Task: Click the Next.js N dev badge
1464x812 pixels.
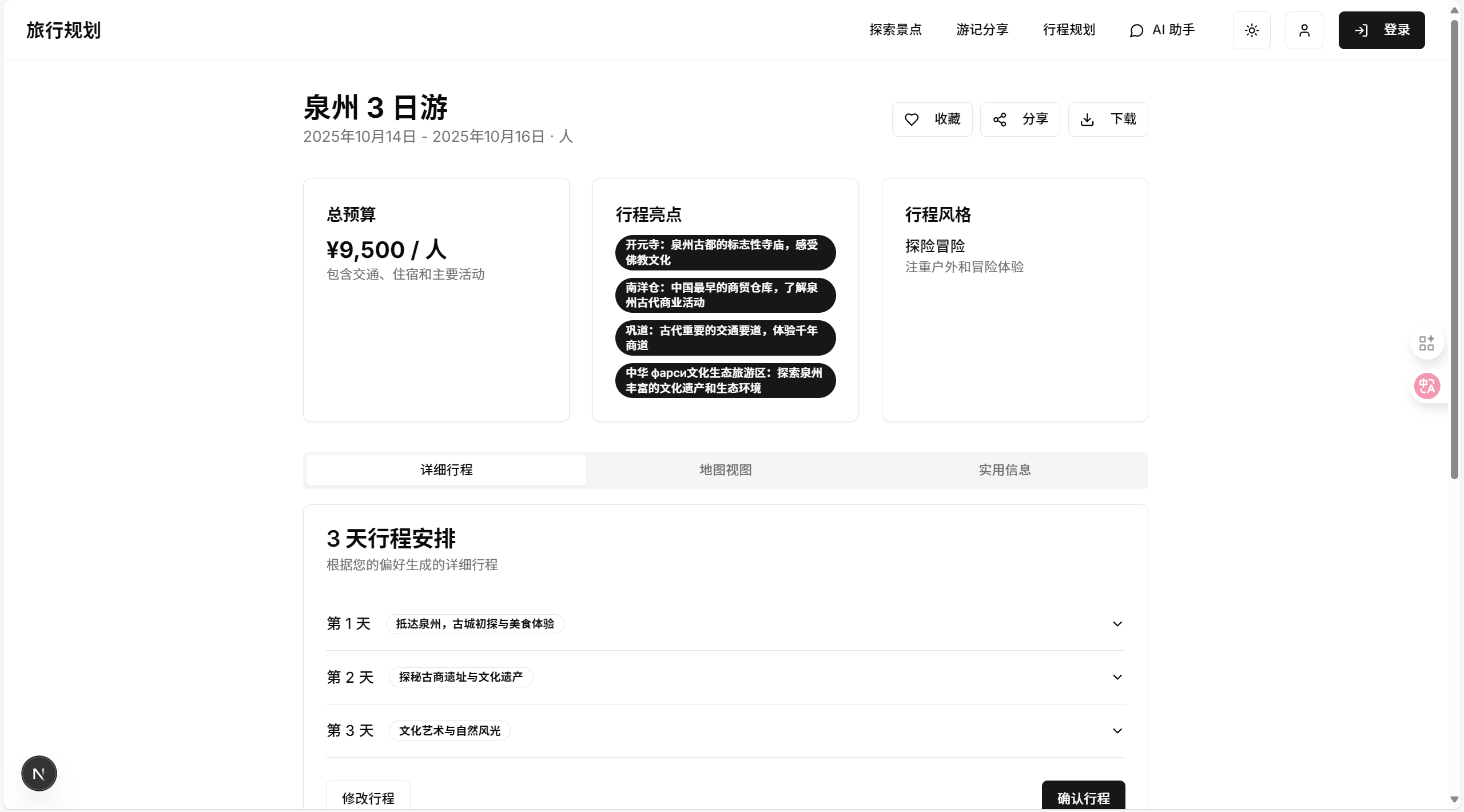Action: tap(39, 774)
